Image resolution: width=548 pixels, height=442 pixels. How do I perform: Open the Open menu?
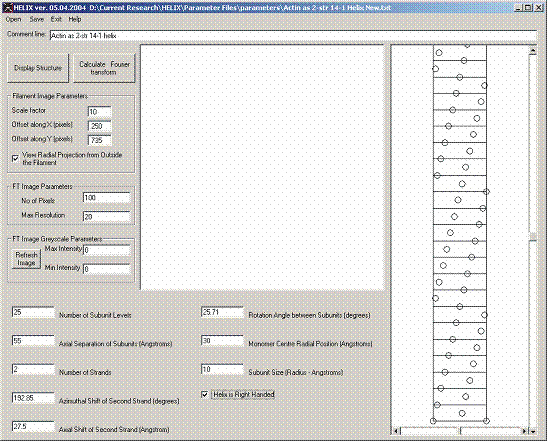[13, 20]
